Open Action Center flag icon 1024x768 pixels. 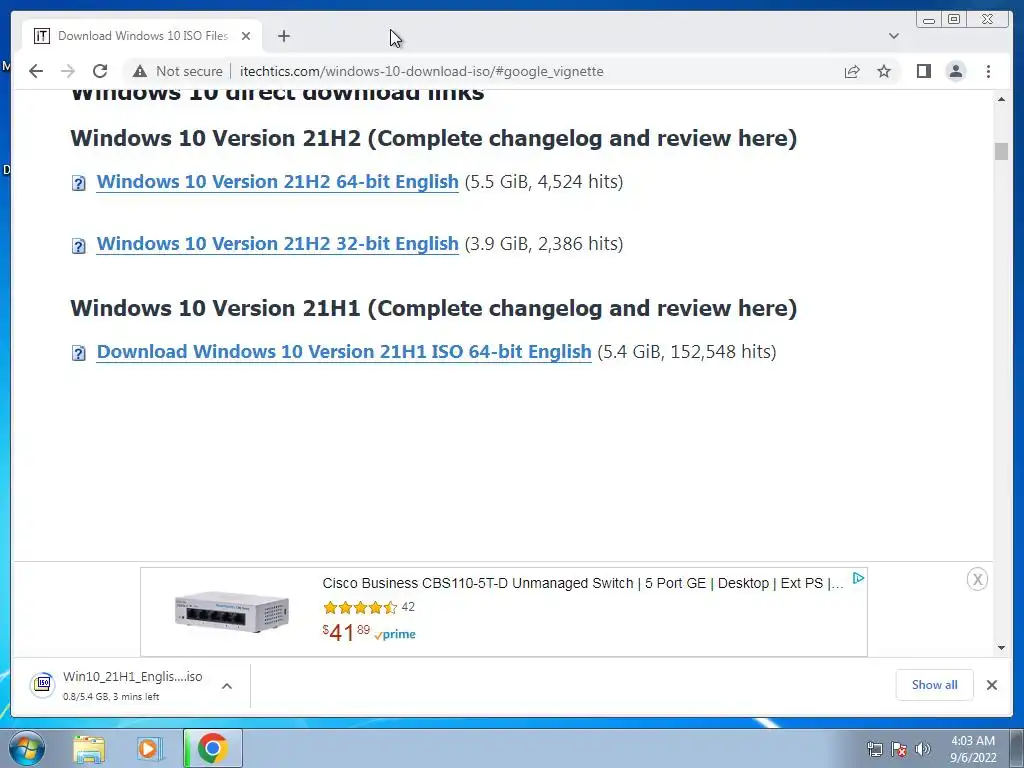pos(899,749)
